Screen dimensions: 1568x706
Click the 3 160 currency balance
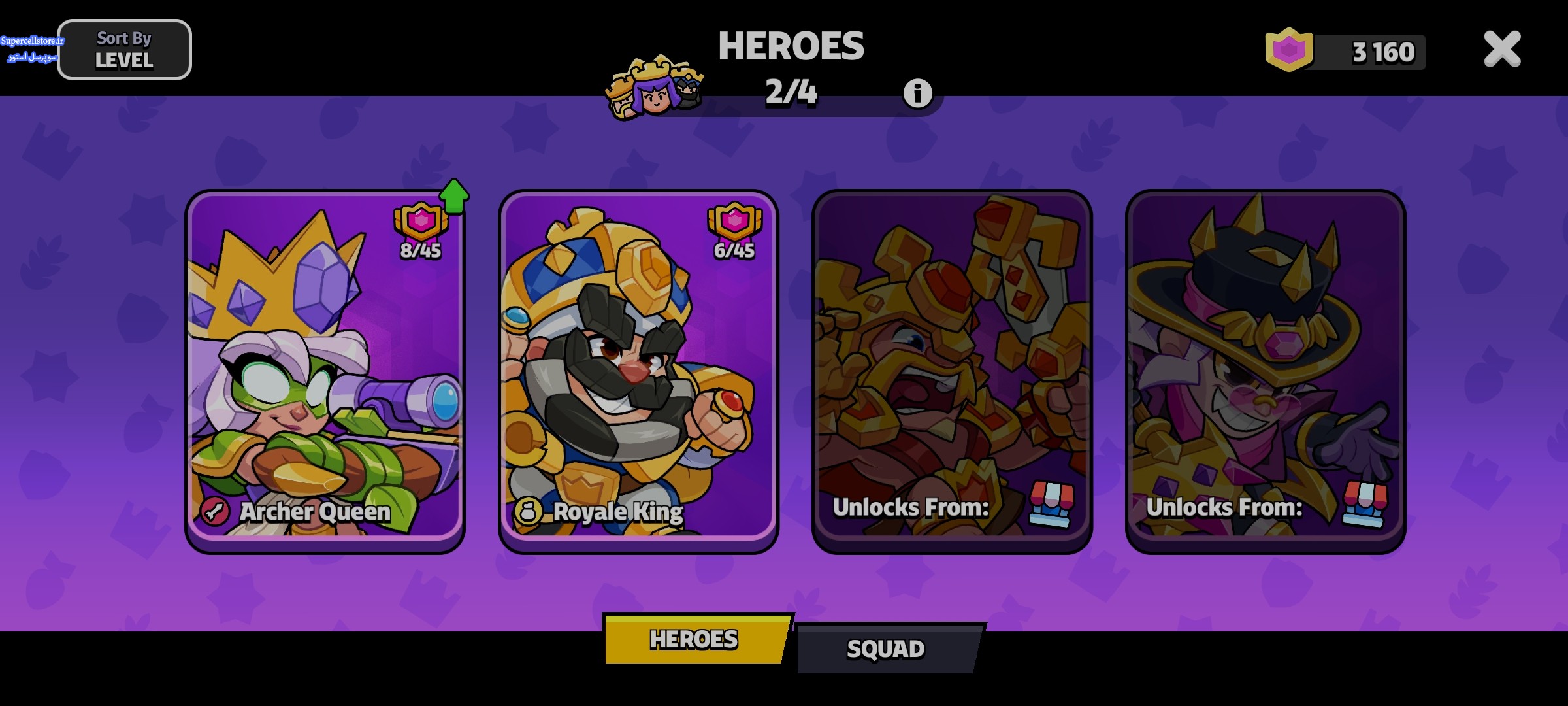(1383, 52)
